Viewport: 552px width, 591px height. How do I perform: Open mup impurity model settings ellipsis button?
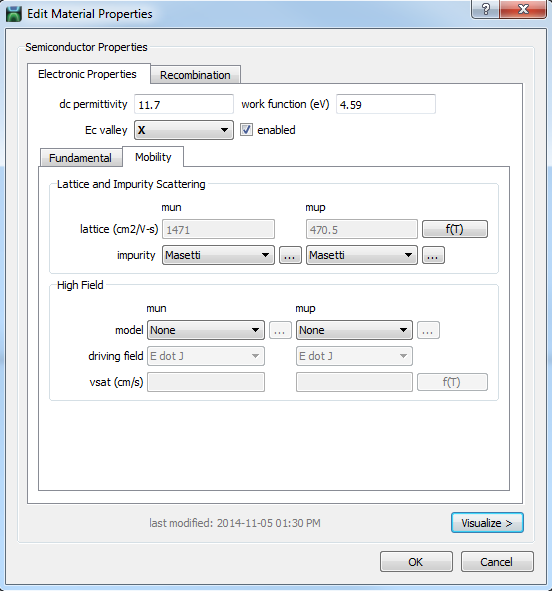433,256
